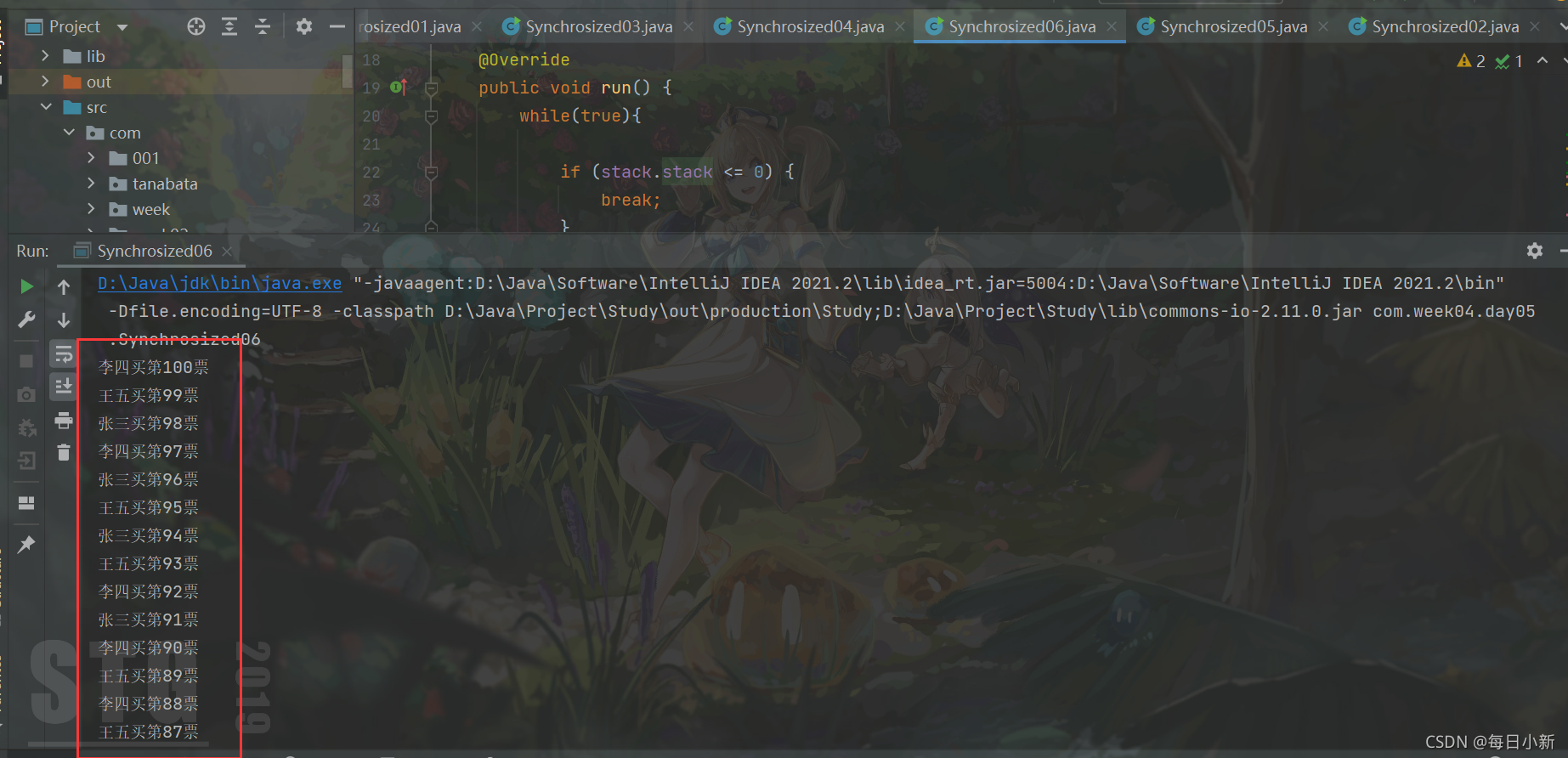Click the bug icon in Run toolbar

point(26,428)
